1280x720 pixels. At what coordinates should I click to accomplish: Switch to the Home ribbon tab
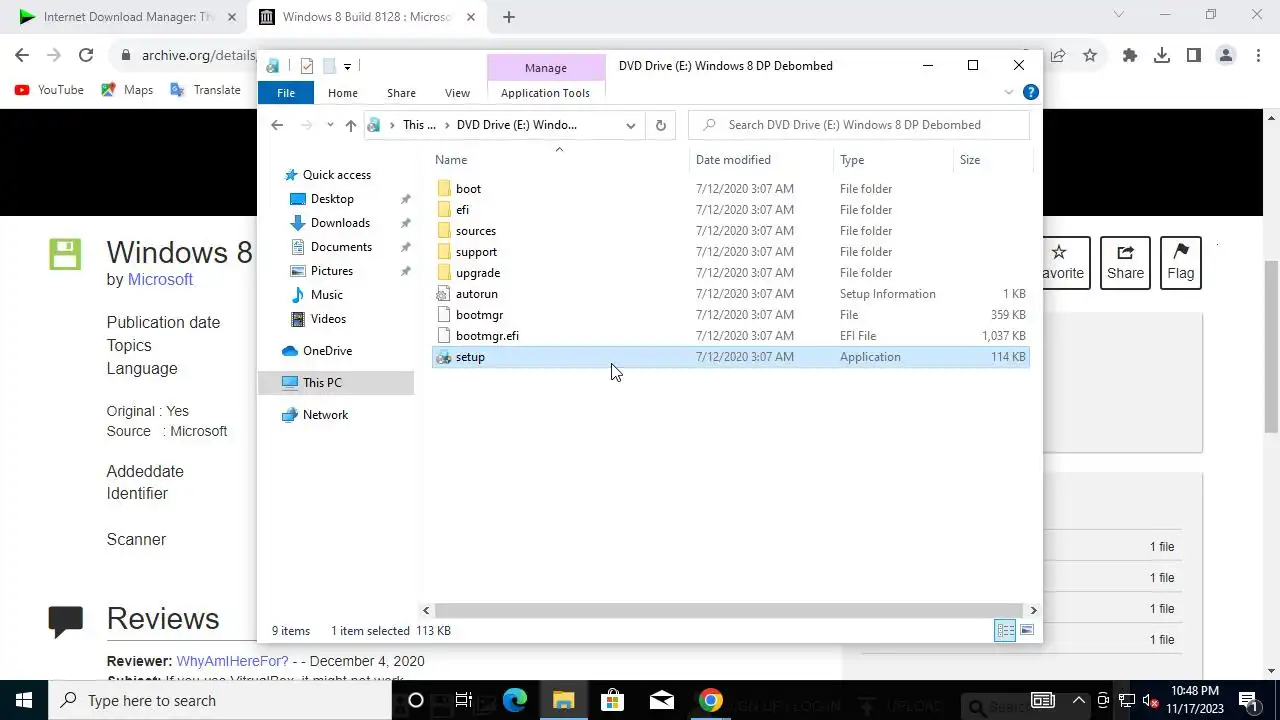coord(343,93)
